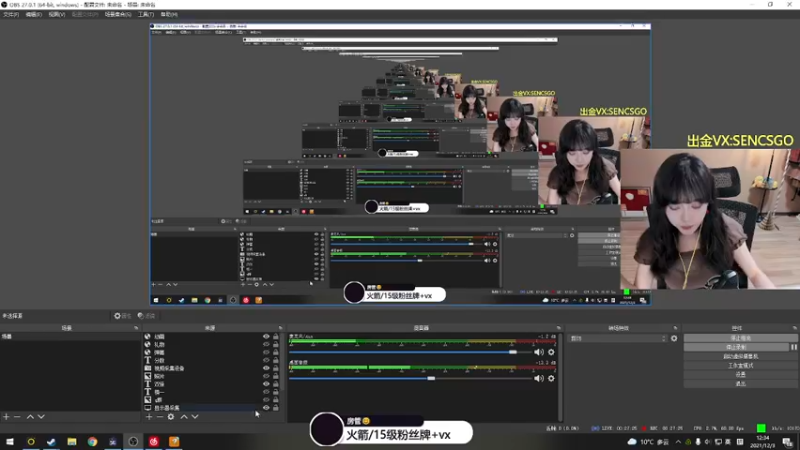Screen dimensions: 800x450
Task: Enable 工作室模式 studio mode button
Action: pos(740,365)
